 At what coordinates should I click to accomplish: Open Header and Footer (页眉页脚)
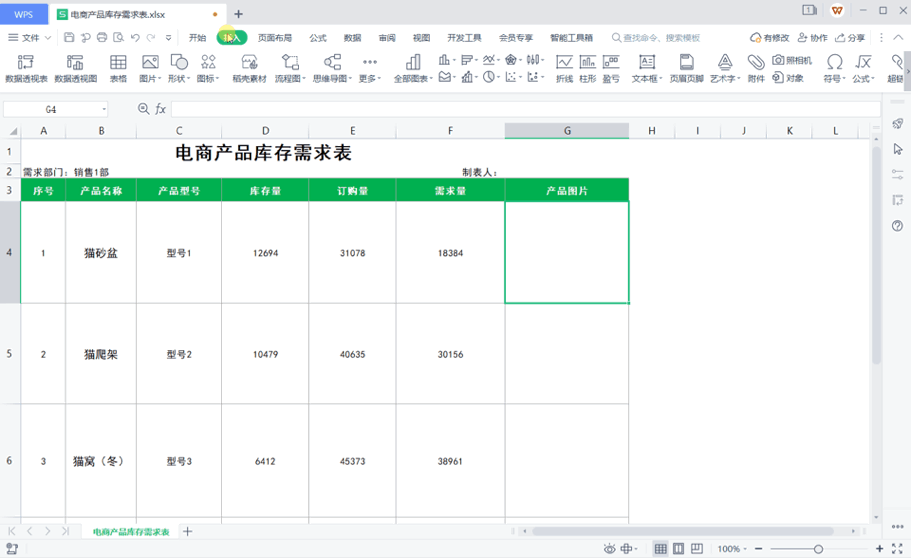(x=686, y=69)
